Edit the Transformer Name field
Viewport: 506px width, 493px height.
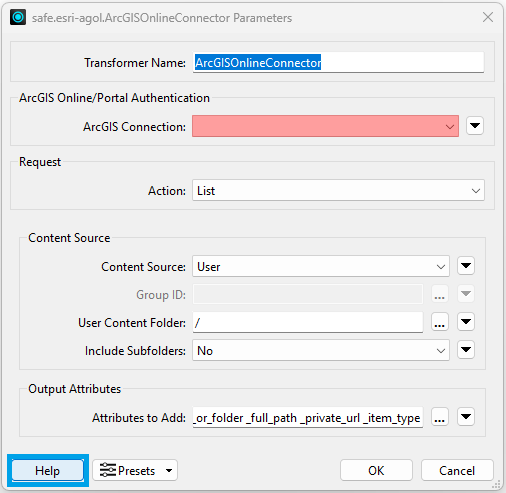(x=338, y=62)
